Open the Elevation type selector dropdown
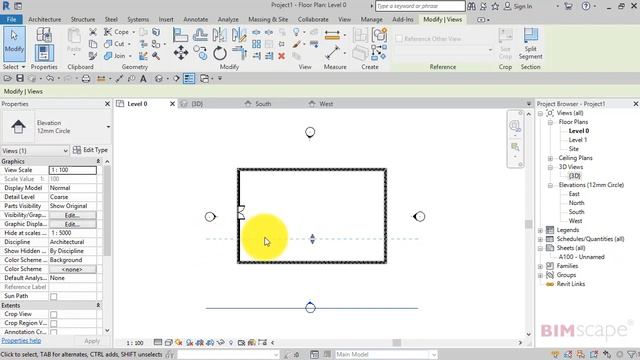 tap(108, 127)
